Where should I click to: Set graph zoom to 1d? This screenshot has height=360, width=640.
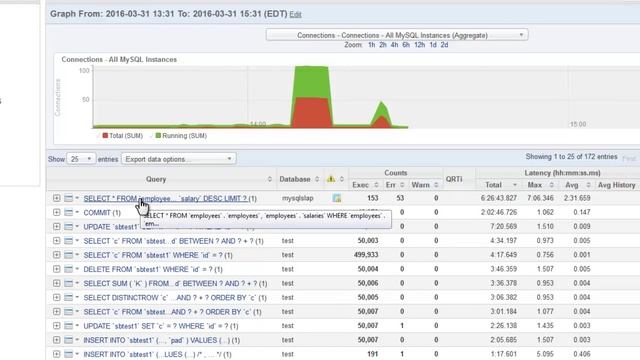click(x=433, y=45)
